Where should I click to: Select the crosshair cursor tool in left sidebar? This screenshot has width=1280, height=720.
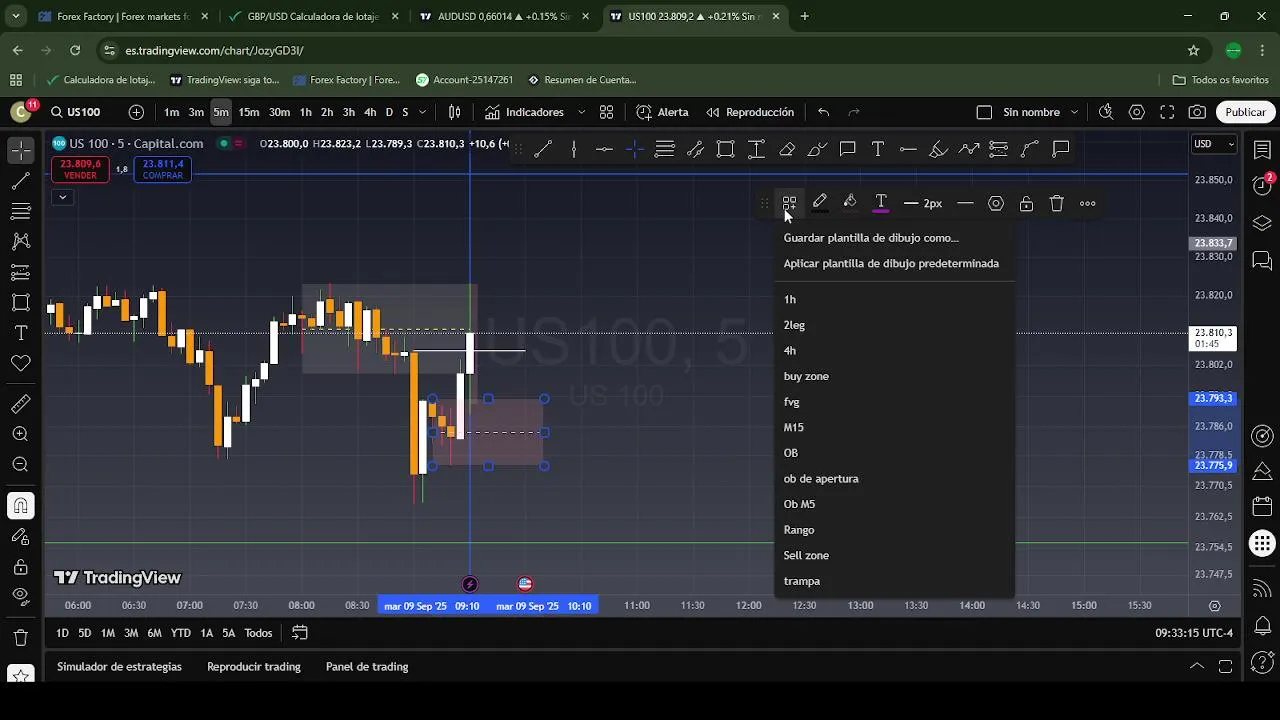point(20,151)
